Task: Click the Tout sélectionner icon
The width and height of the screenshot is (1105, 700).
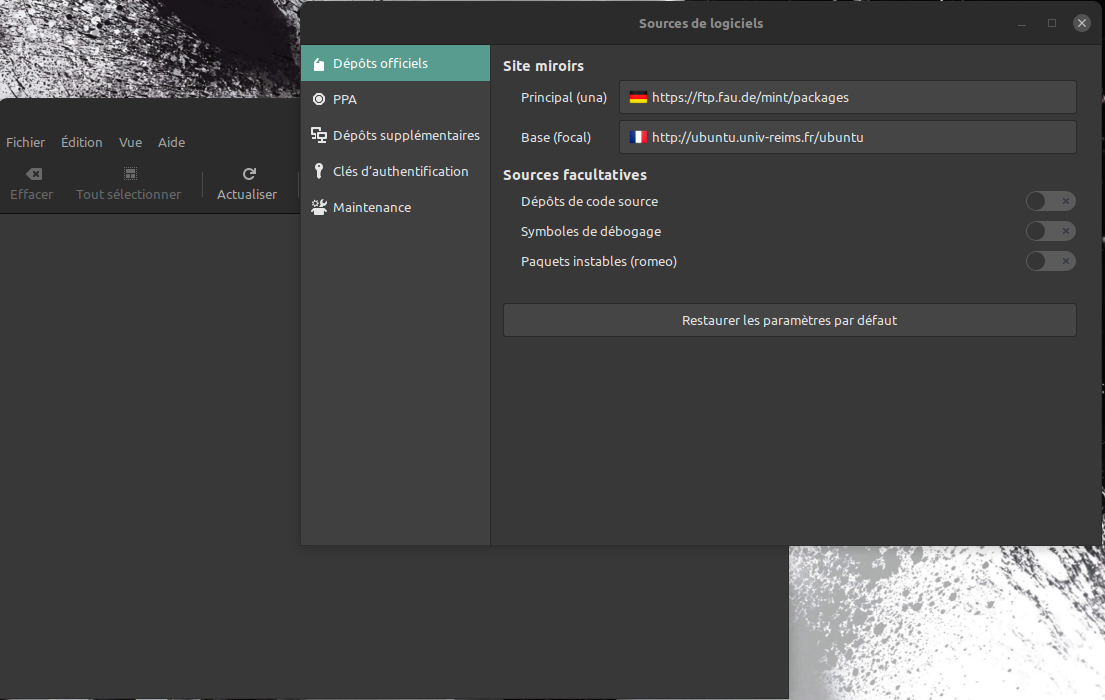Action: 130,174
